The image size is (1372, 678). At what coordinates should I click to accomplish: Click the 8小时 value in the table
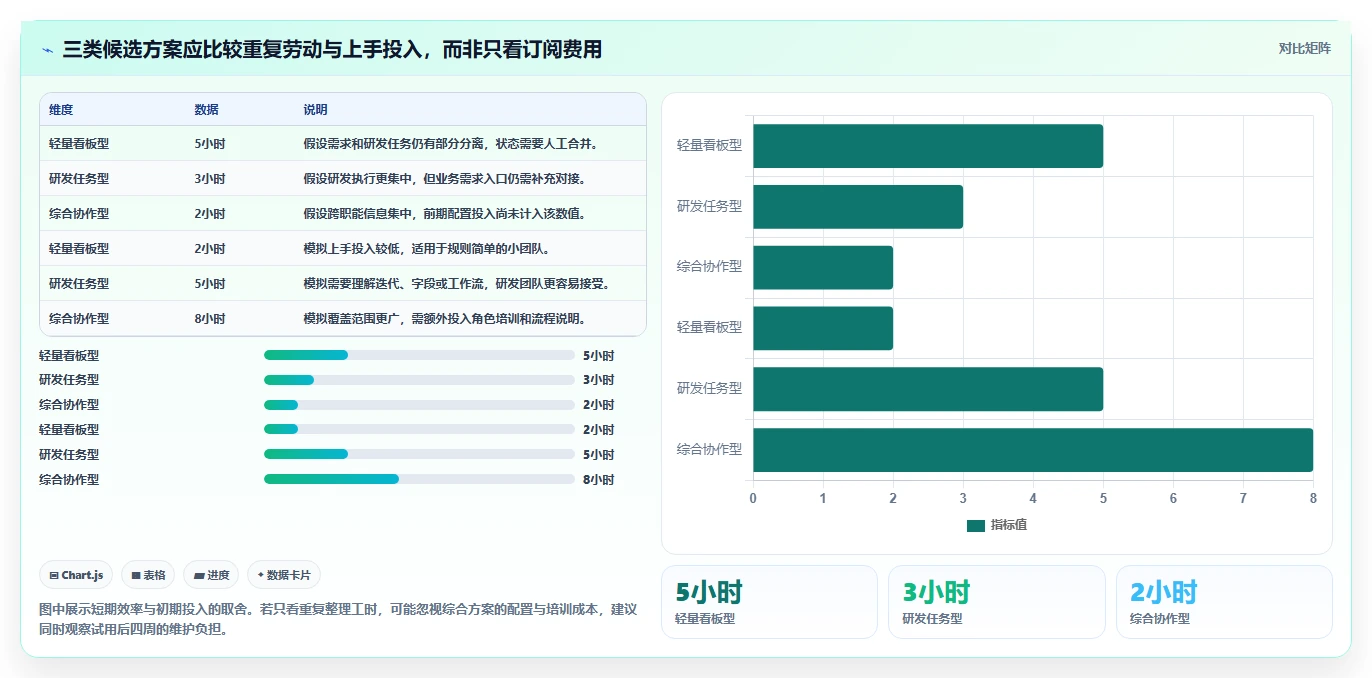[210, 319]
